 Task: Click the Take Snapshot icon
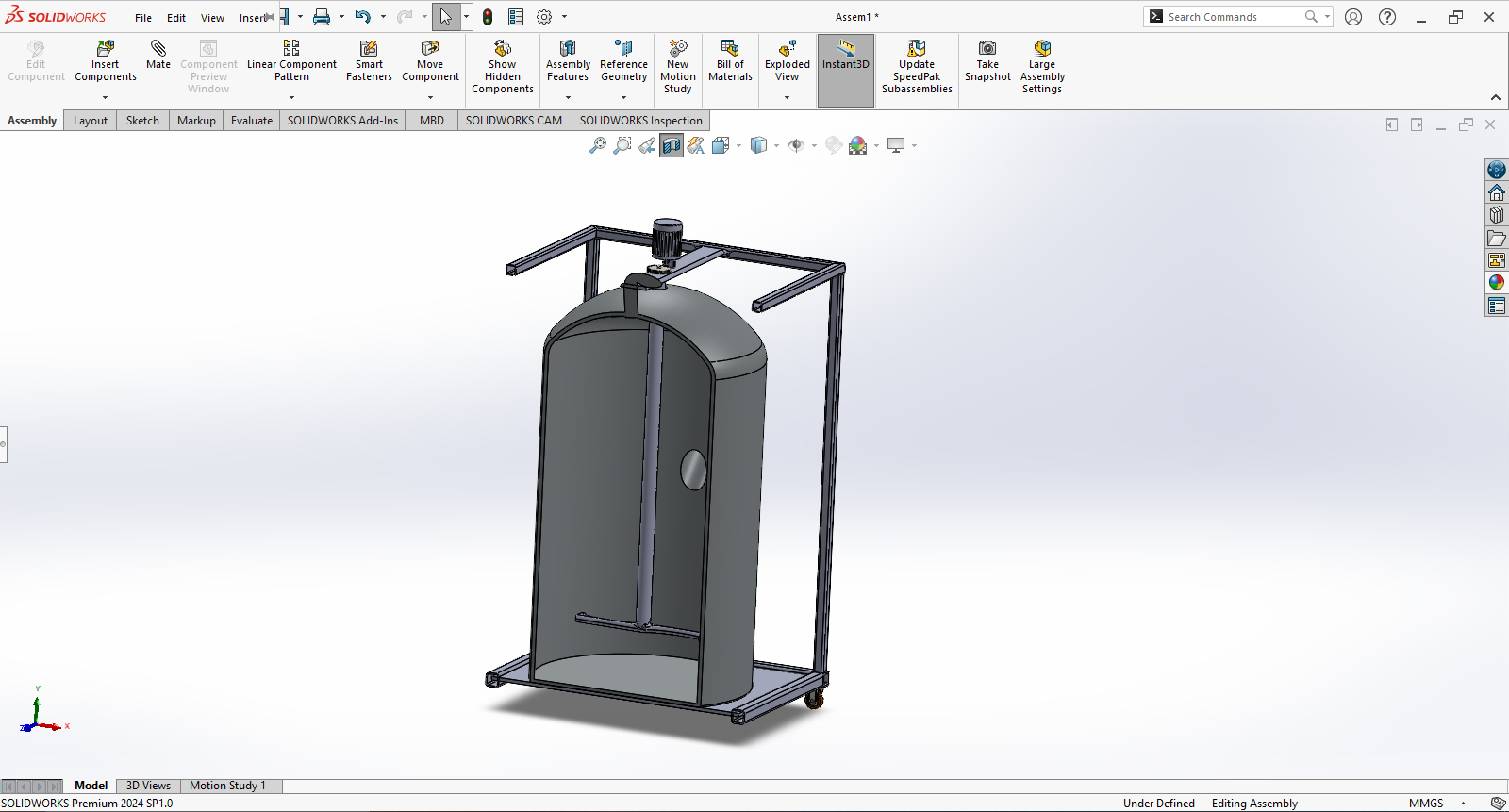point(987,48)
